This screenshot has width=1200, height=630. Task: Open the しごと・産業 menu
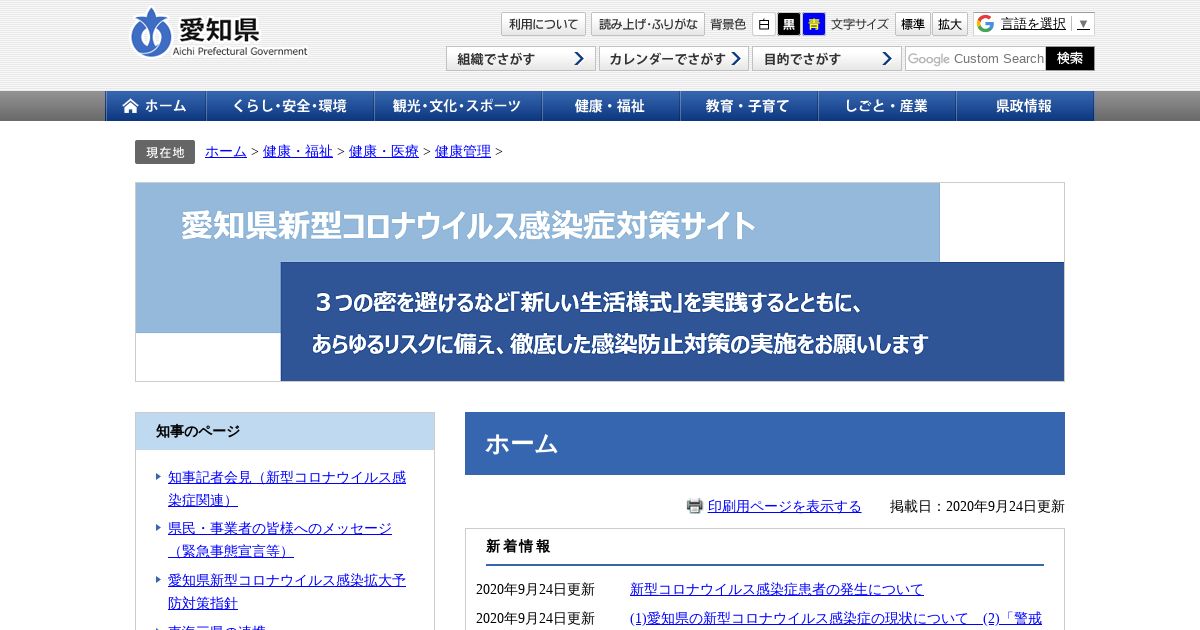(886, 106)
